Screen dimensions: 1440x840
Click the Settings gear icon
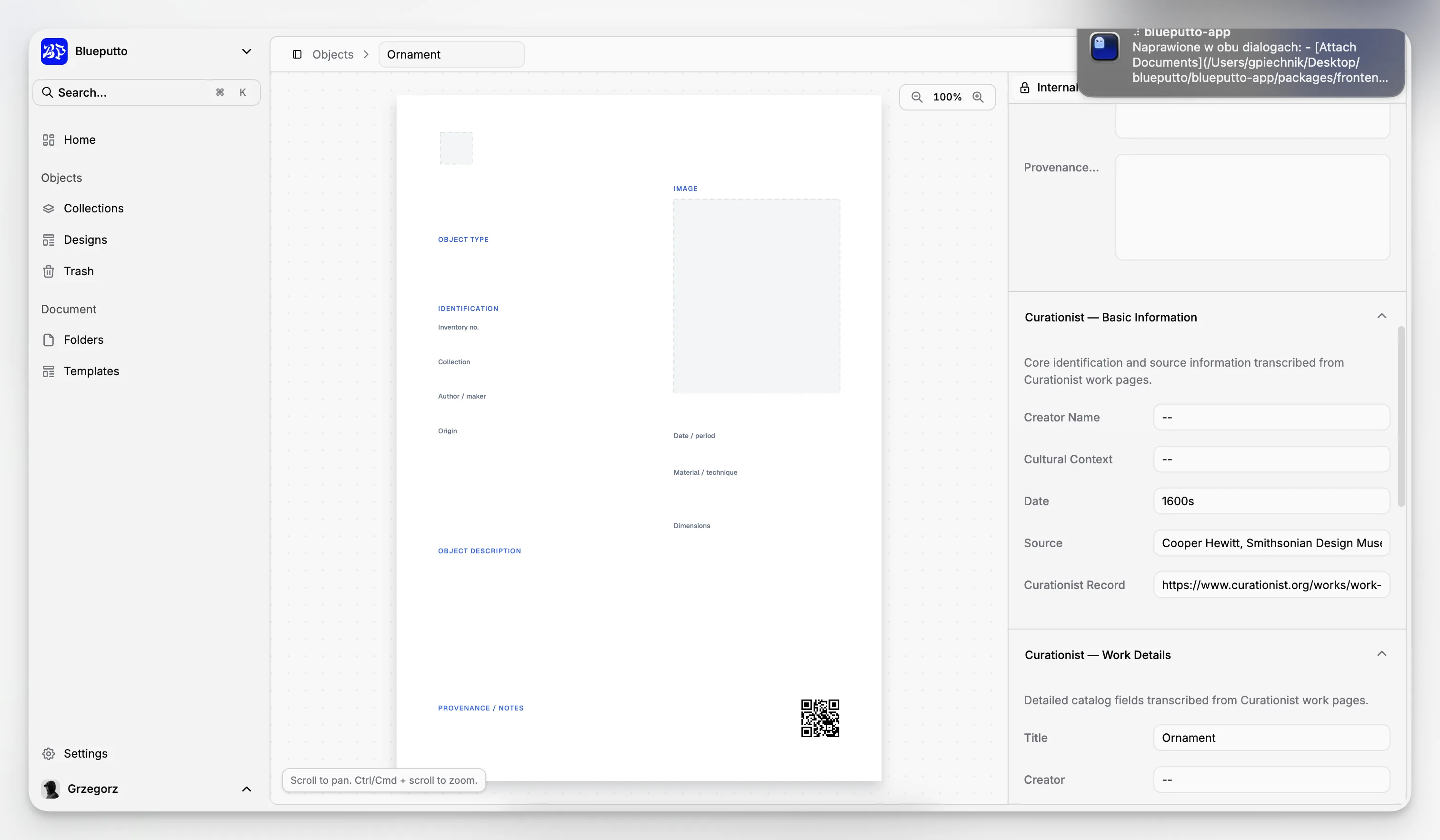point(49,754)
